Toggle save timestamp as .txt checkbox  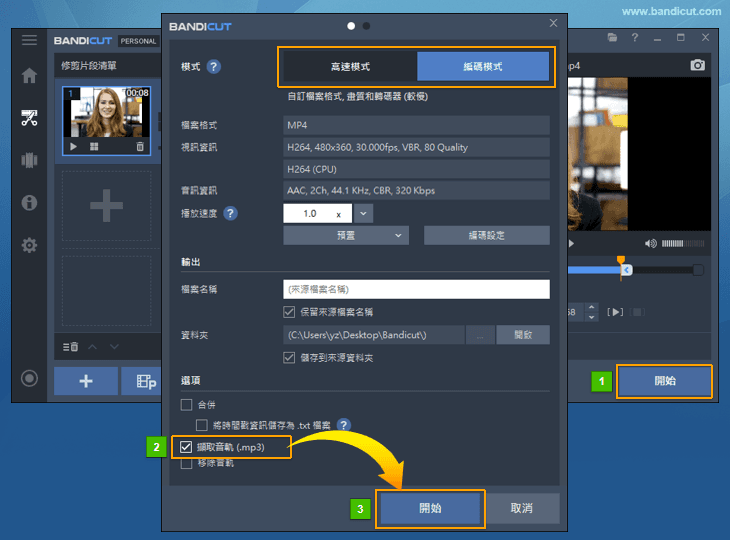click(x=202, y=425)
